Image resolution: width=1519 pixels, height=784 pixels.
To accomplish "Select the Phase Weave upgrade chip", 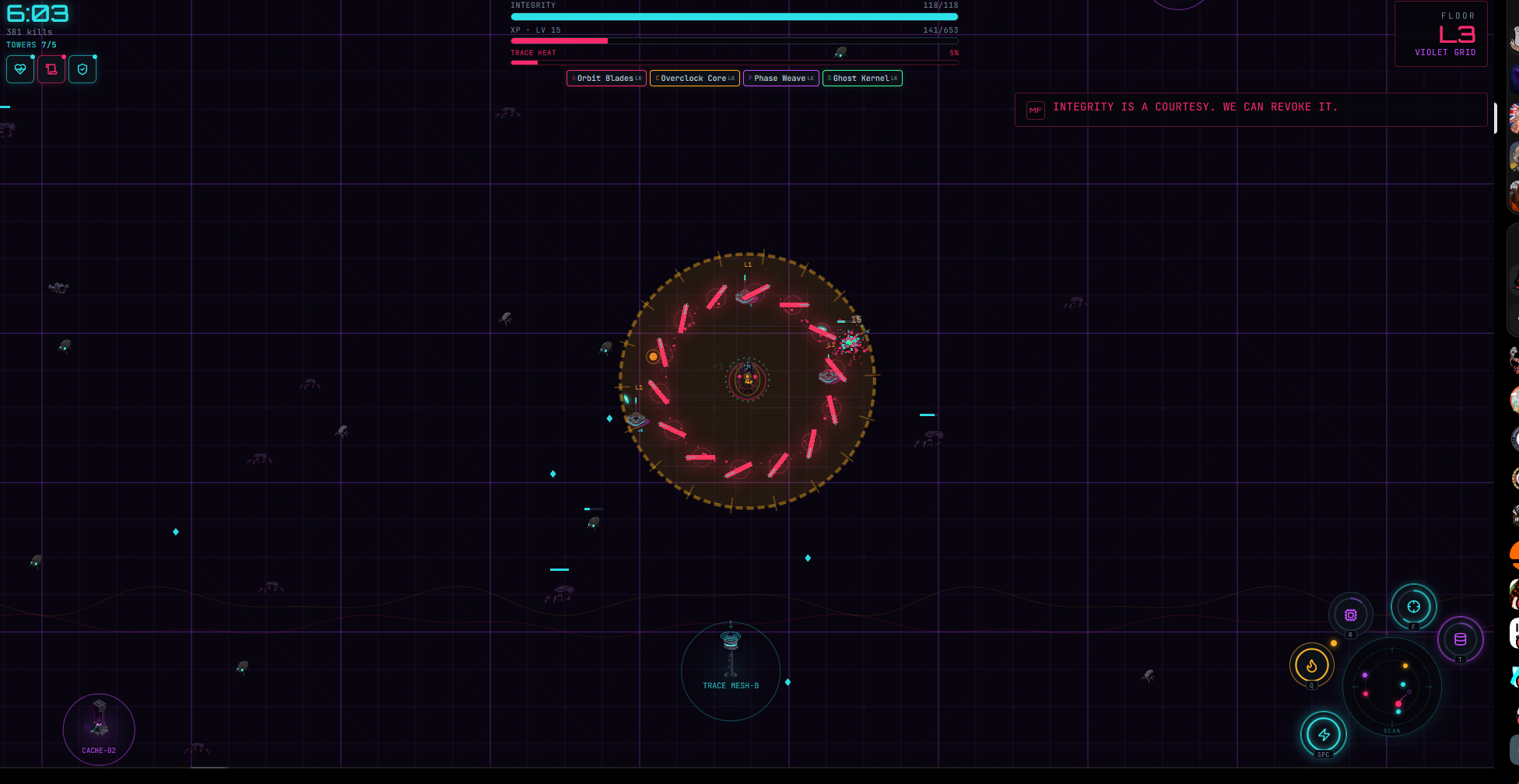I will click(781, 79).
